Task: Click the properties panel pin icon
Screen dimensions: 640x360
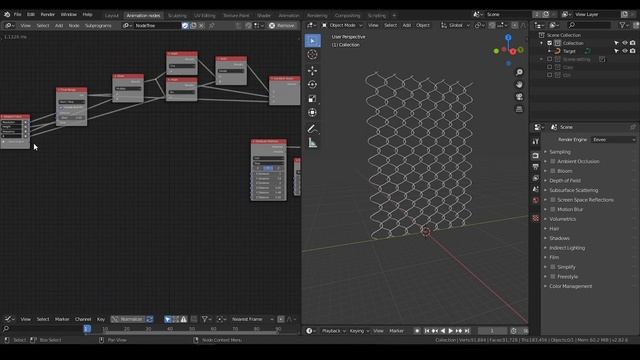Action: coord(633,127)
